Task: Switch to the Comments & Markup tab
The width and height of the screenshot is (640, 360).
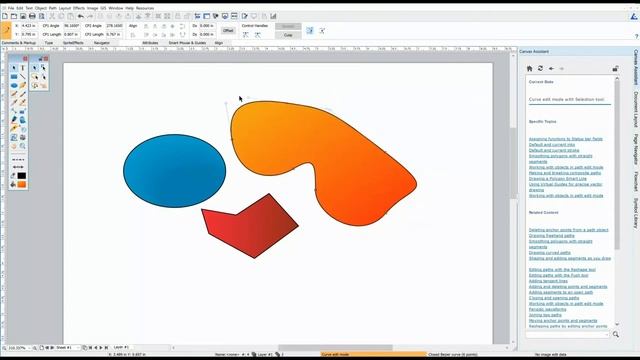Action: click(x=19, y=43)
